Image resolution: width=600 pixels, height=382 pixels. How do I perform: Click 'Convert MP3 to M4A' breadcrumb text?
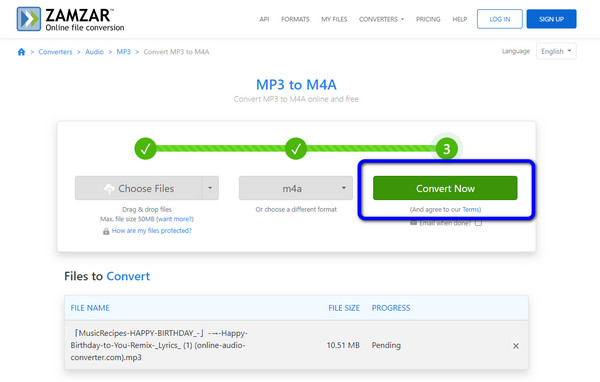click(176, 52)
